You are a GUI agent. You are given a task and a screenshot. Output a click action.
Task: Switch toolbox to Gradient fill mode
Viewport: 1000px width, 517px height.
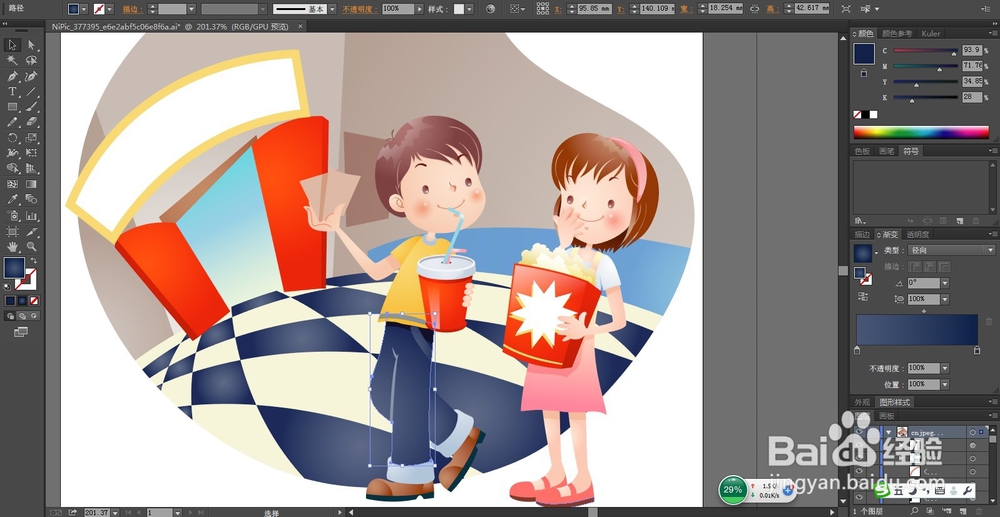[x=22, y=300]
